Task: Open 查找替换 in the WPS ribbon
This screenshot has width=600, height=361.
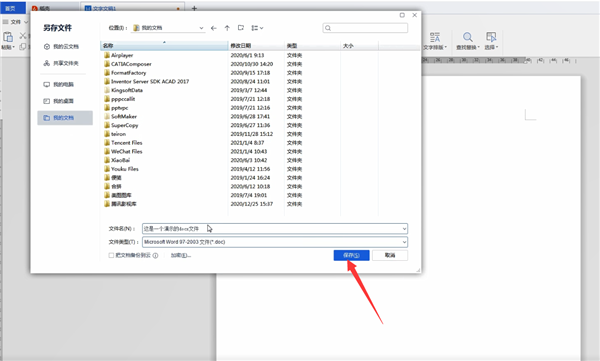Action: pyautogui.click(x=468, y=41)
